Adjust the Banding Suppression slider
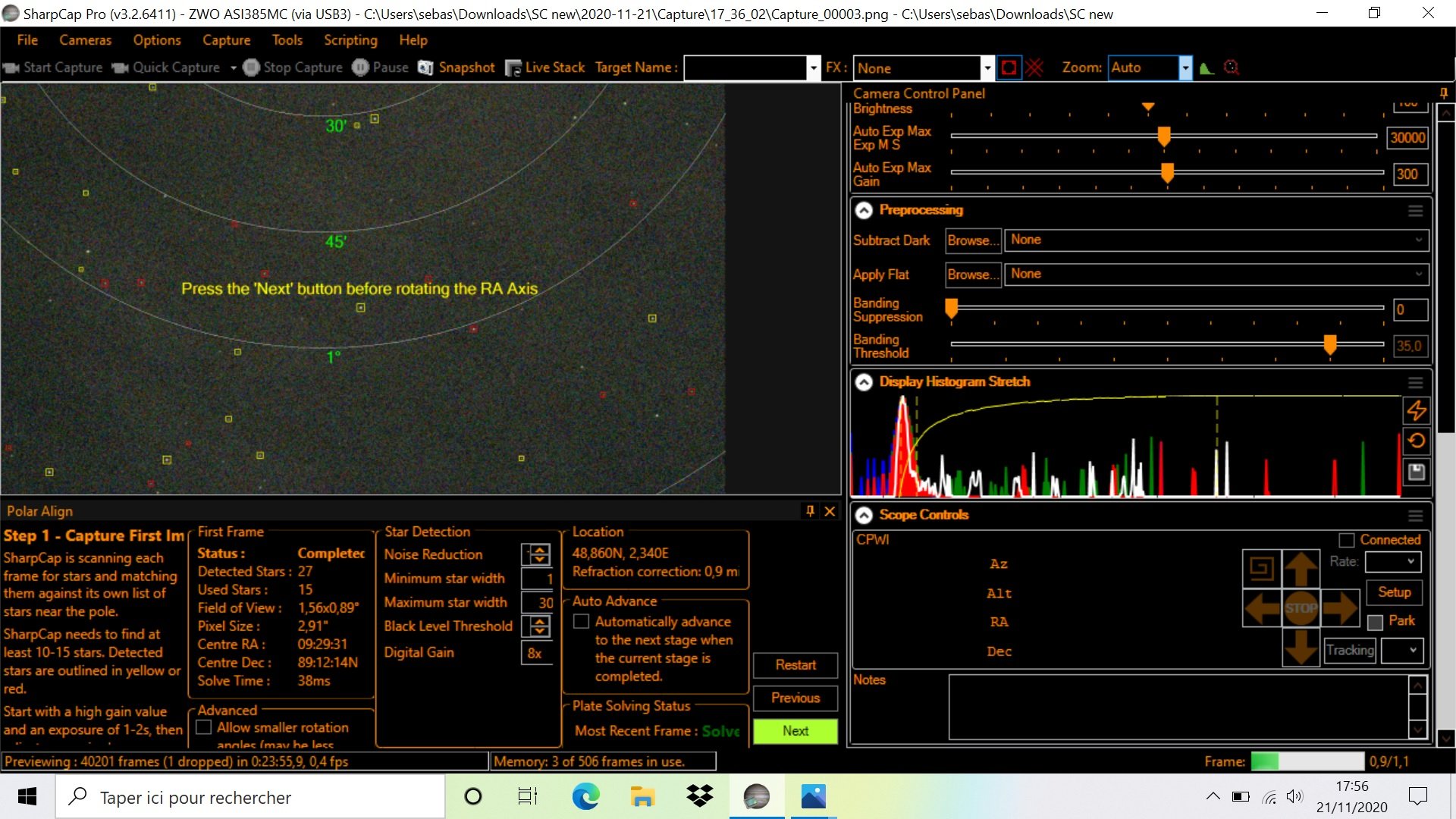The image size is (1456, 819). [x=951, y=307]
